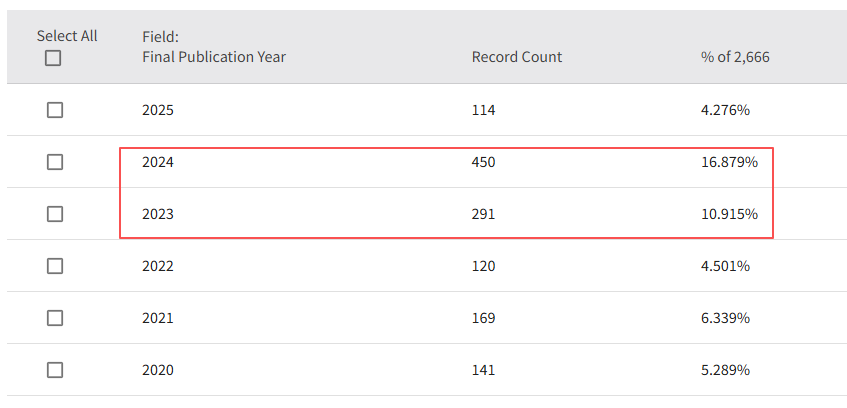Image resolution: width=847 pixels, height=408 pixels.
Task: Enable the checkbox next to 2023
Action: pos(55,214)
